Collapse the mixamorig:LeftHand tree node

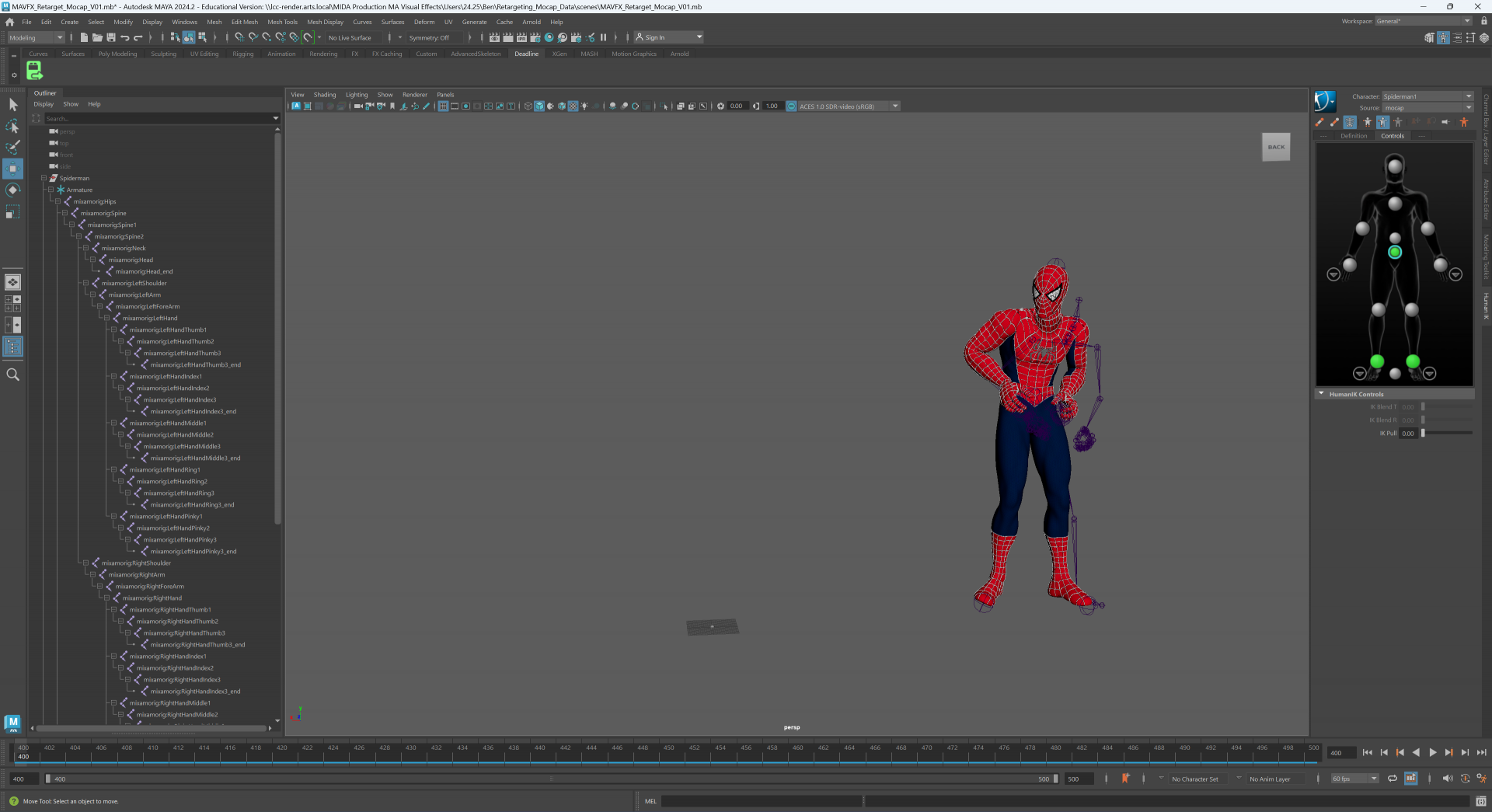pyautogui.click(x=106, y=319)
